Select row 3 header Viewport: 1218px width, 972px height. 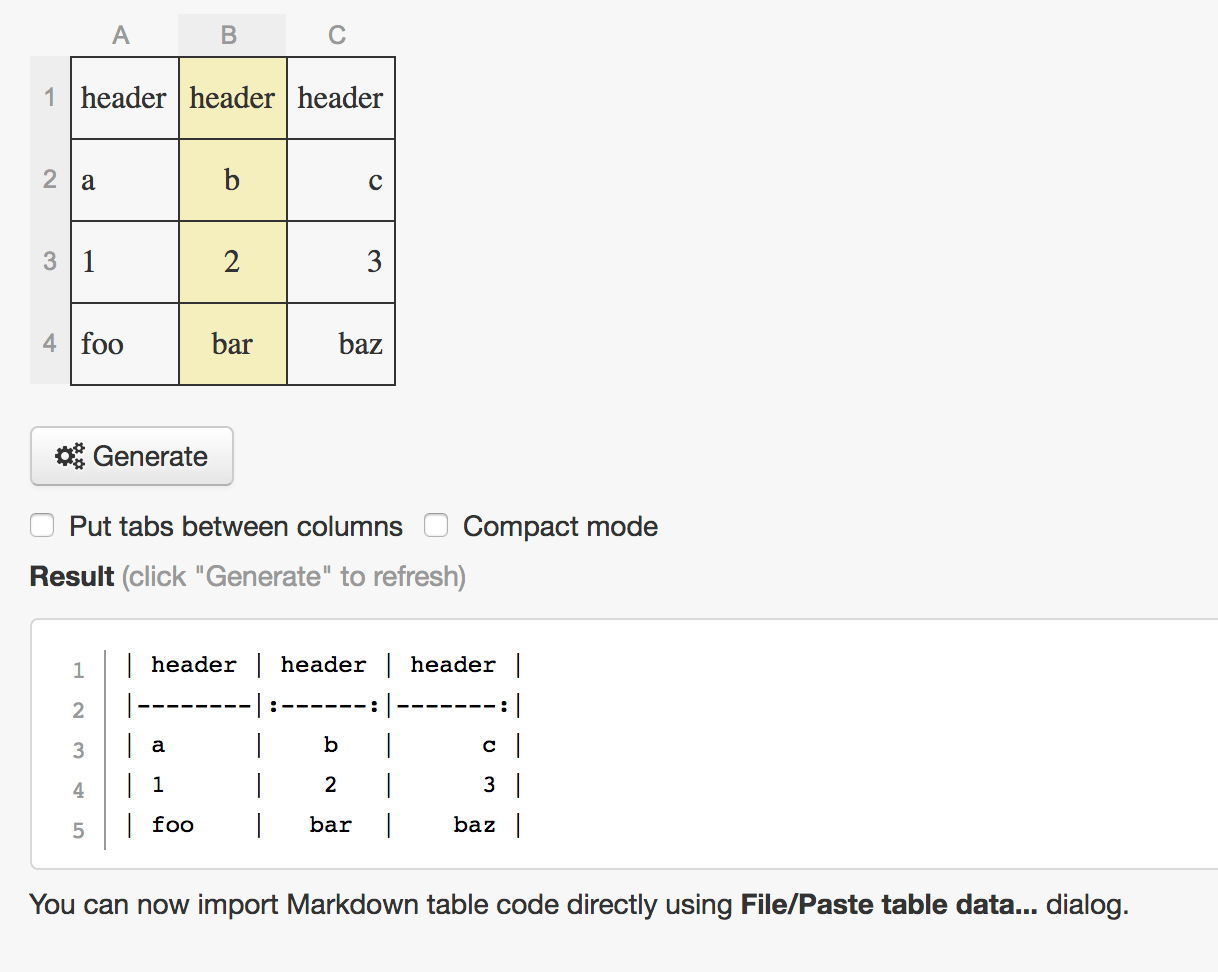tap(50, 262)
